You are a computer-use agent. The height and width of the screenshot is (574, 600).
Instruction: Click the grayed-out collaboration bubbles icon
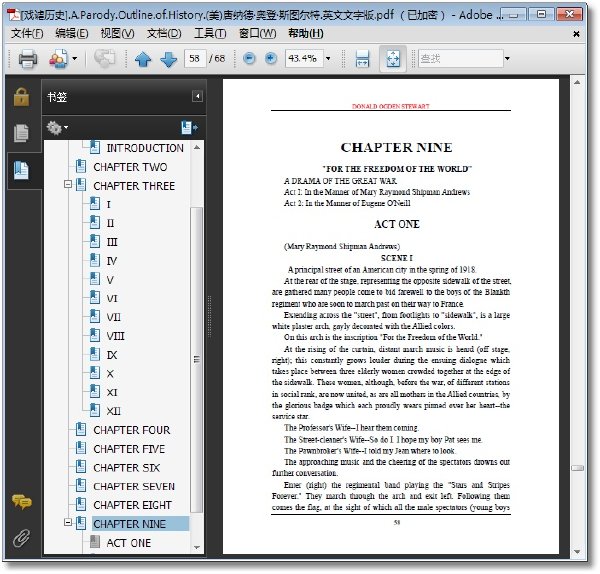104,58
